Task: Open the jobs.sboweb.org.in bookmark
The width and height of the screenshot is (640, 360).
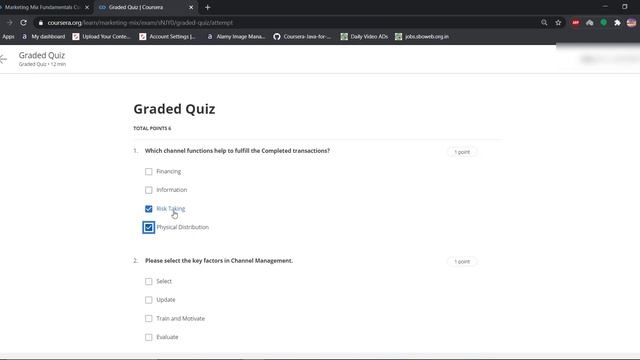Action: coord(422,37)
